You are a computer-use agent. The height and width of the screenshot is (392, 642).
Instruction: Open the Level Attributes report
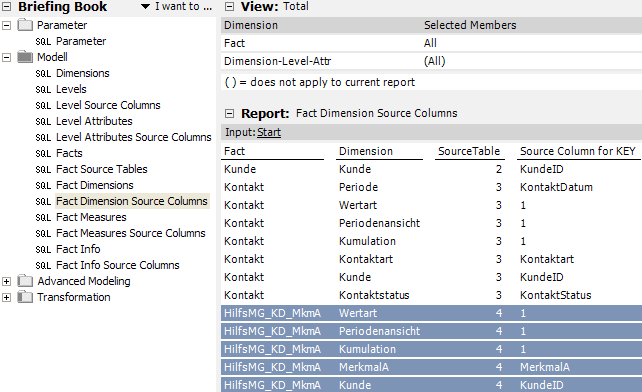[x=94, y=121]
